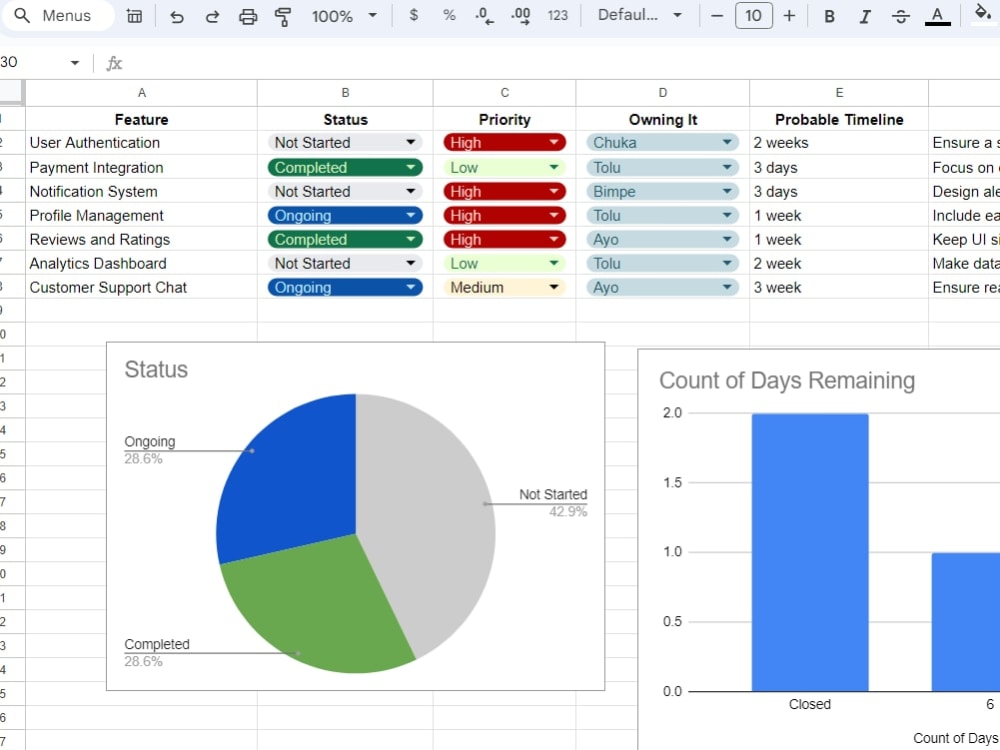Select column D header
The image size is (1000, 750).
click(663, 93)
